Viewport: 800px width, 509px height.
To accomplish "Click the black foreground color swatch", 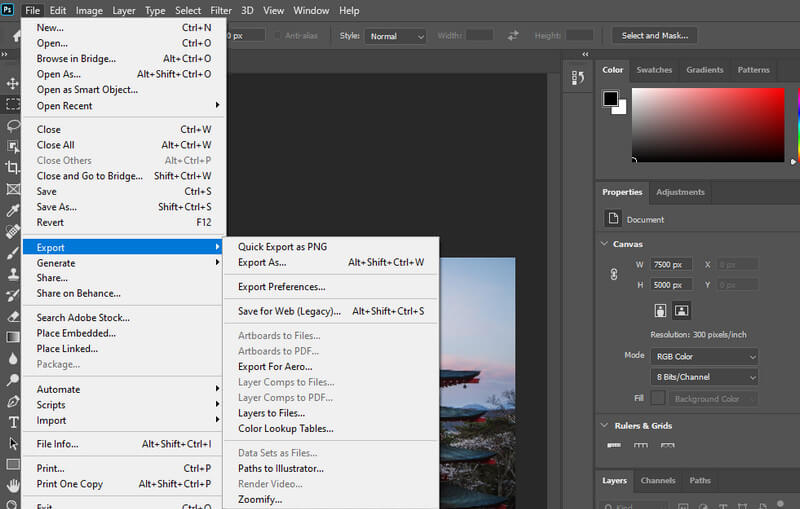I will [x=610, y=98].
